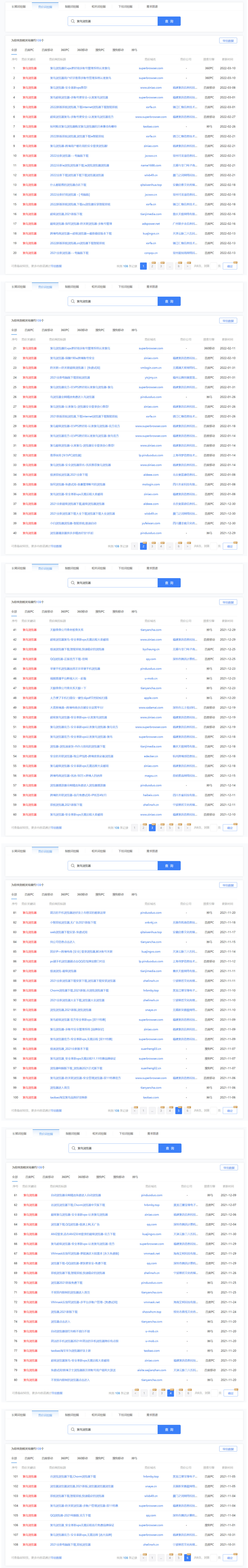Open qitaiwenhua.top domain in rank 13 row
Screen dimensions: 248x1568
click(x=151, y=185)
